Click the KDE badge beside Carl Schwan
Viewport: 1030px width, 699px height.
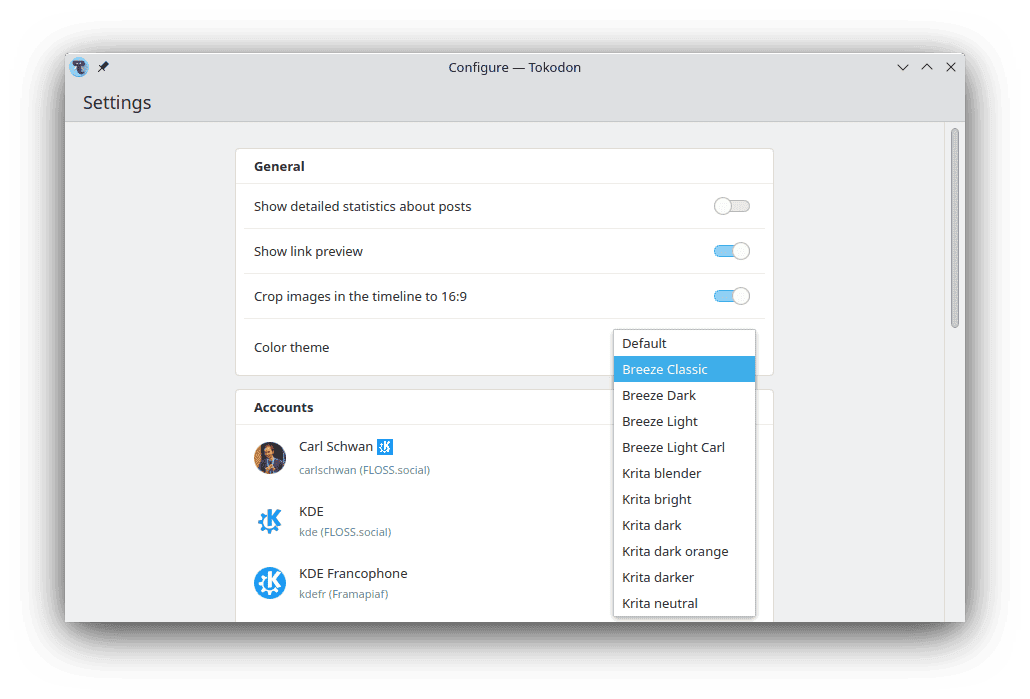(385, 447)
